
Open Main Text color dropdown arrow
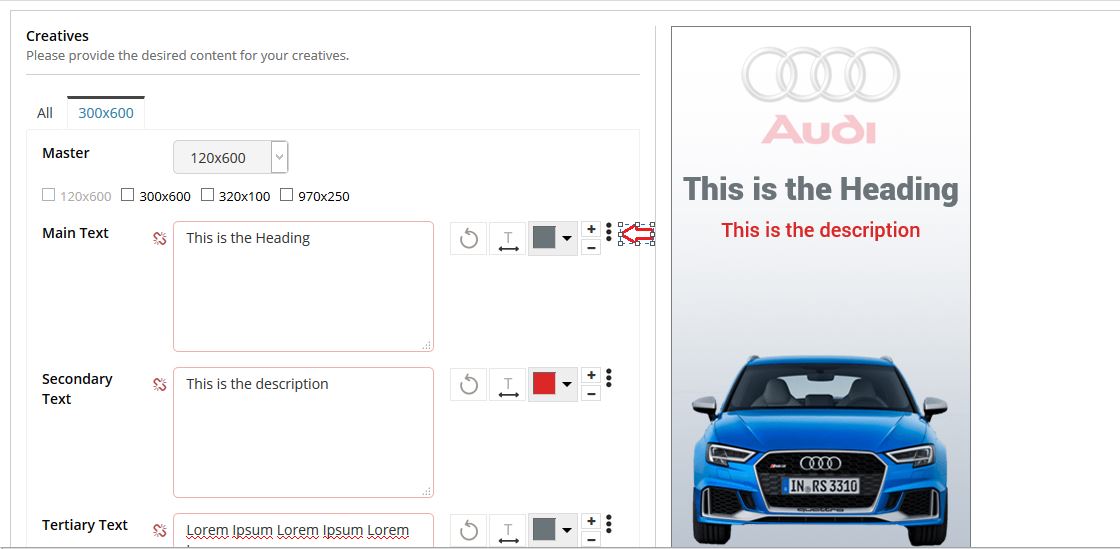(x=566, y=238)
